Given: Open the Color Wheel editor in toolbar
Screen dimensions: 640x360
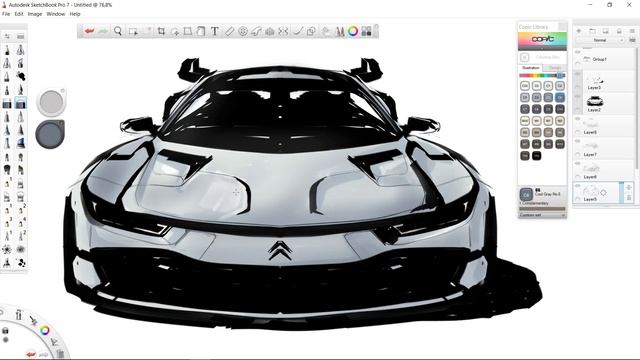Looking at the screenshot, I should (x=353, y=31).
